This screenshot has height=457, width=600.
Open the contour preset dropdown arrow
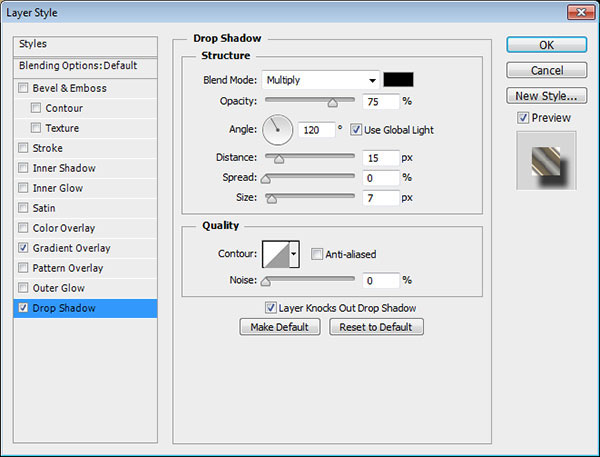[294, 254]
